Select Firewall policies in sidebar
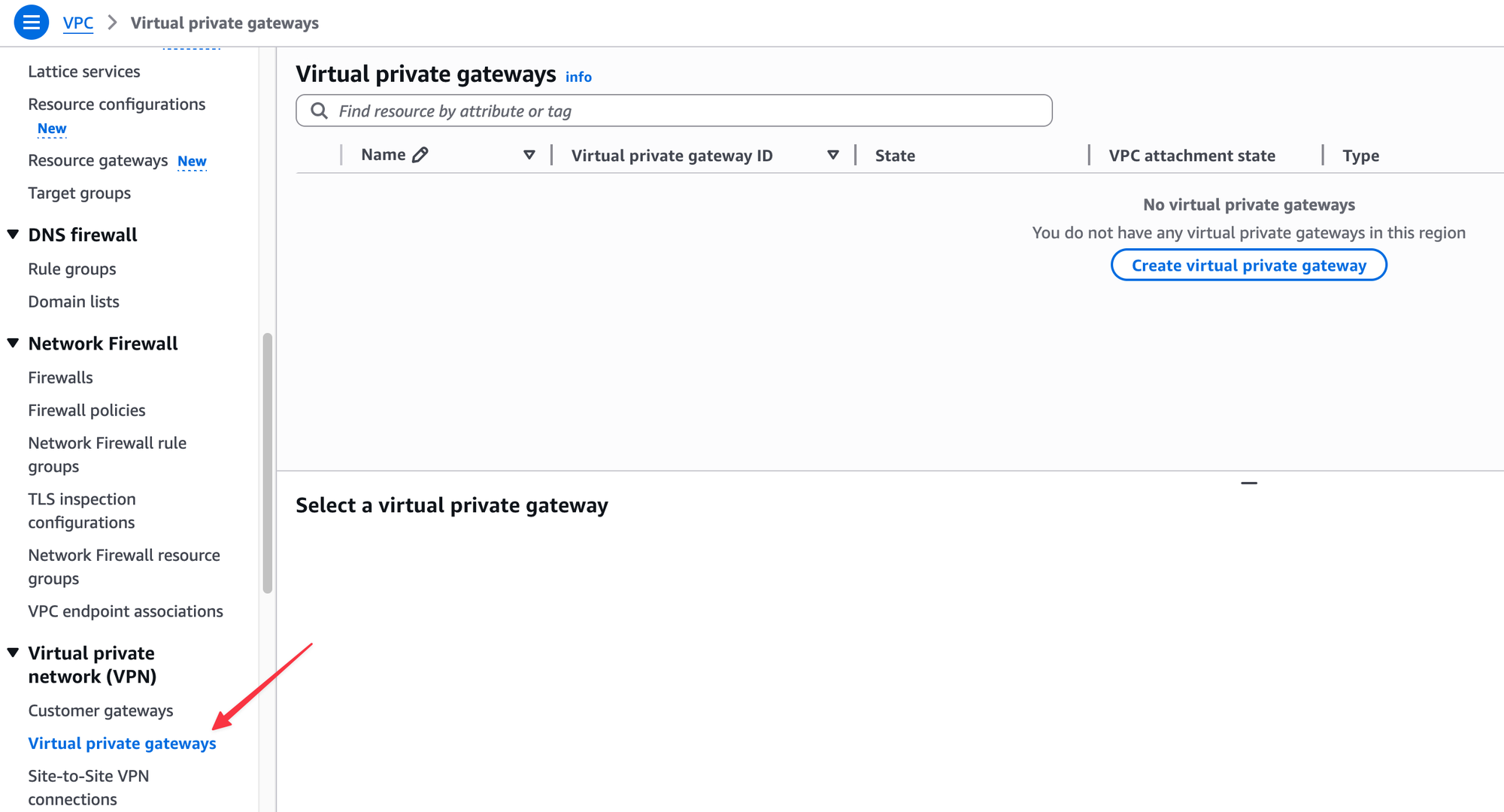This screenshot has height=812, width=1504. point(86,411)
